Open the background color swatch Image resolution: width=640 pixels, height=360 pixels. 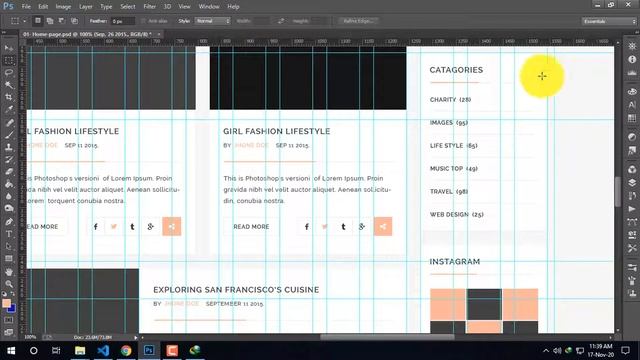click(x=12, y=309)
